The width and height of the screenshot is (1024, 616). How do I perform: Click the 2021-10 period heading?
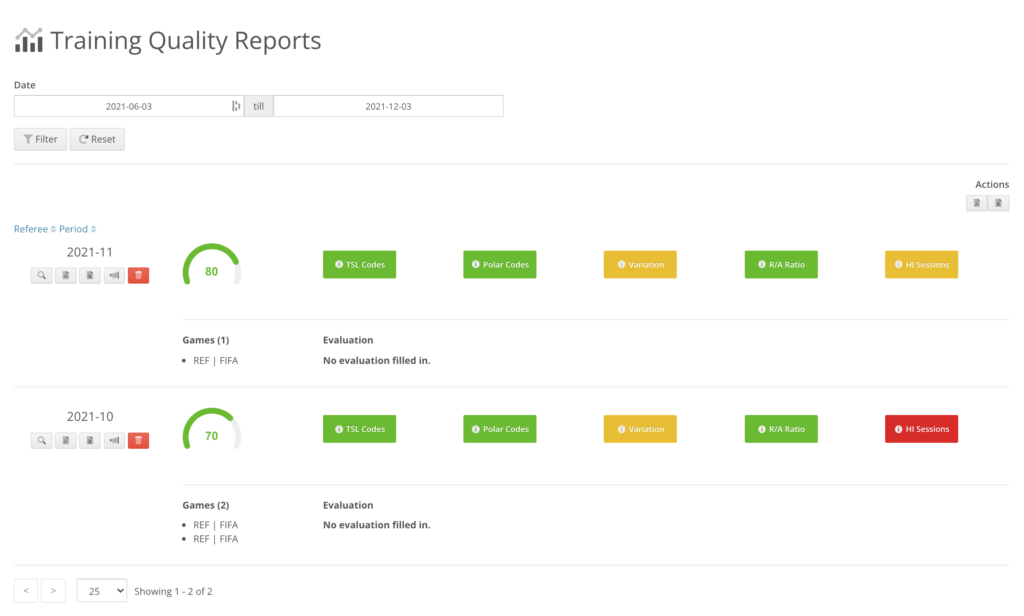click(x=89, y=417)
